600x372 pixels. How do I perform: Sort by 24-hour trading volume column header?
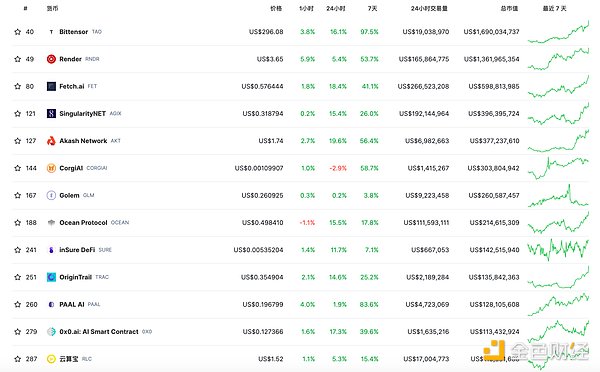pos(429,8)
